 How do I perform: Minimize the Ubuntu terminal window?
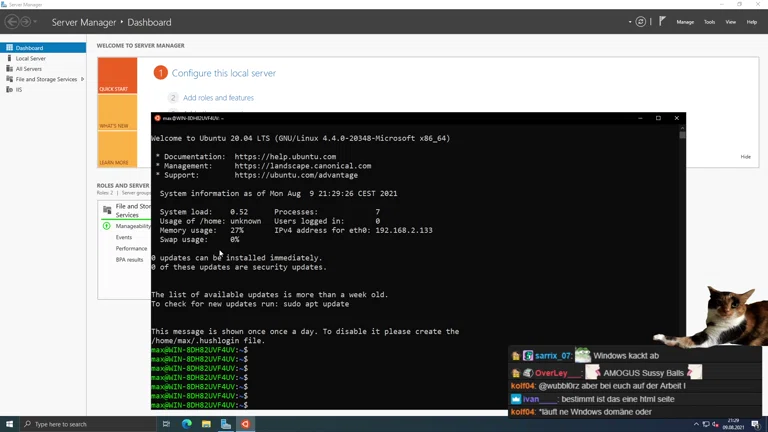point(640,118)
